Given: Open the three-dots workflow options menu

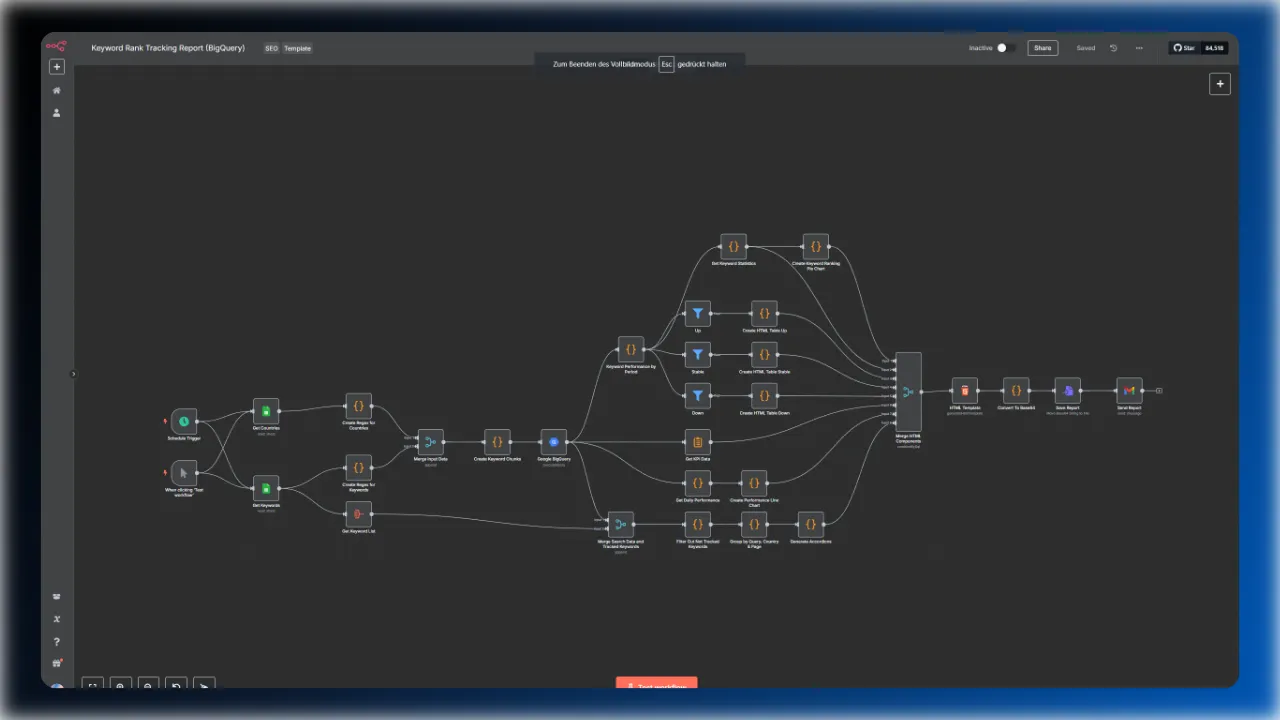Looking at the screenshot, I should pos(1139,48).
